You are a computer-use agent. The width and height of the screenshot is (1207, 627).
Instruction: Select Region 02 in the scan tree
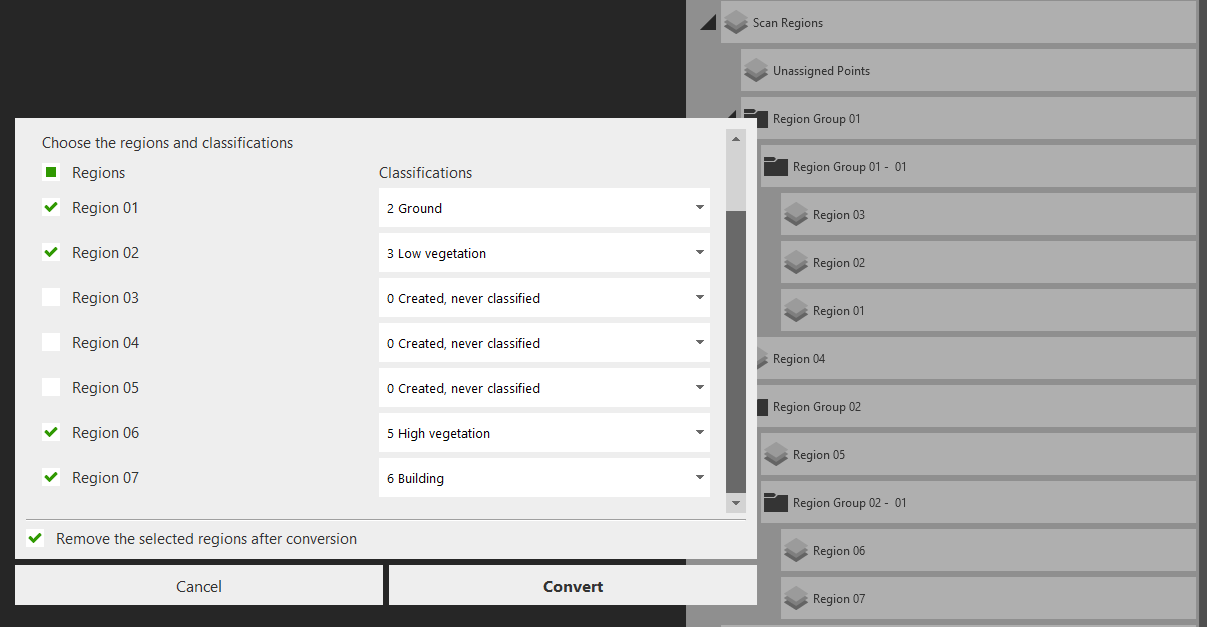click(988, 262)
